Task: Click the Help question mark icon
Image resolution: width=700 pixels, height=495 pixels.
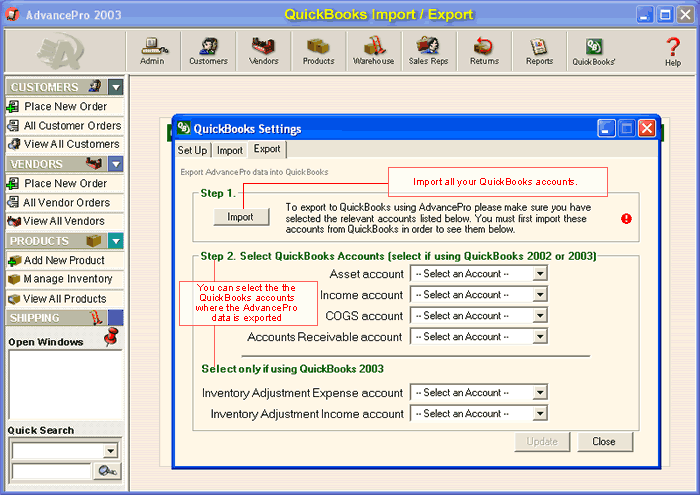Action: 673,47
